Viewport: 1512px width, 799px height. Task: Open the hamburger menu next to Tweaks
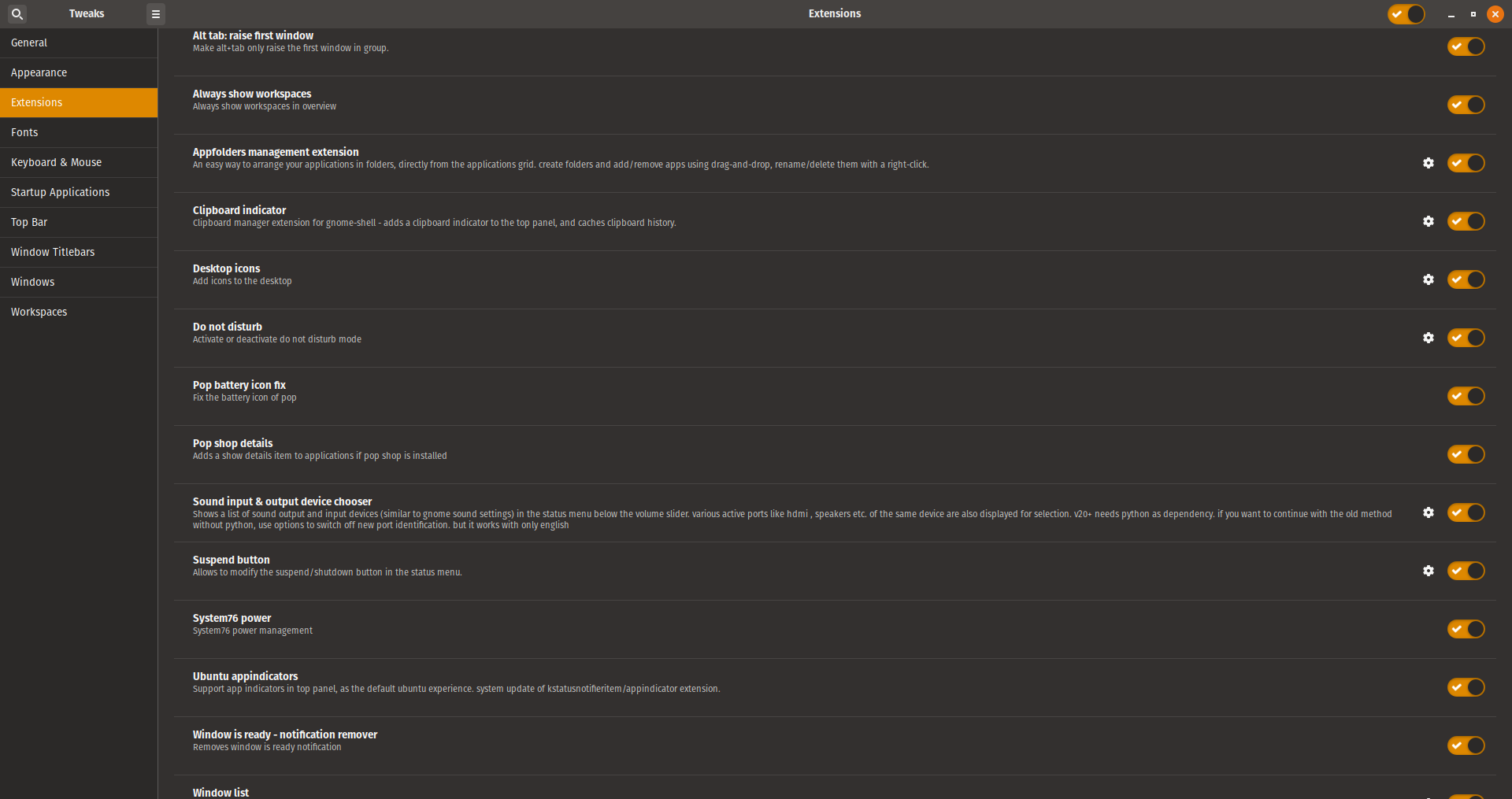tap(156, 13)
